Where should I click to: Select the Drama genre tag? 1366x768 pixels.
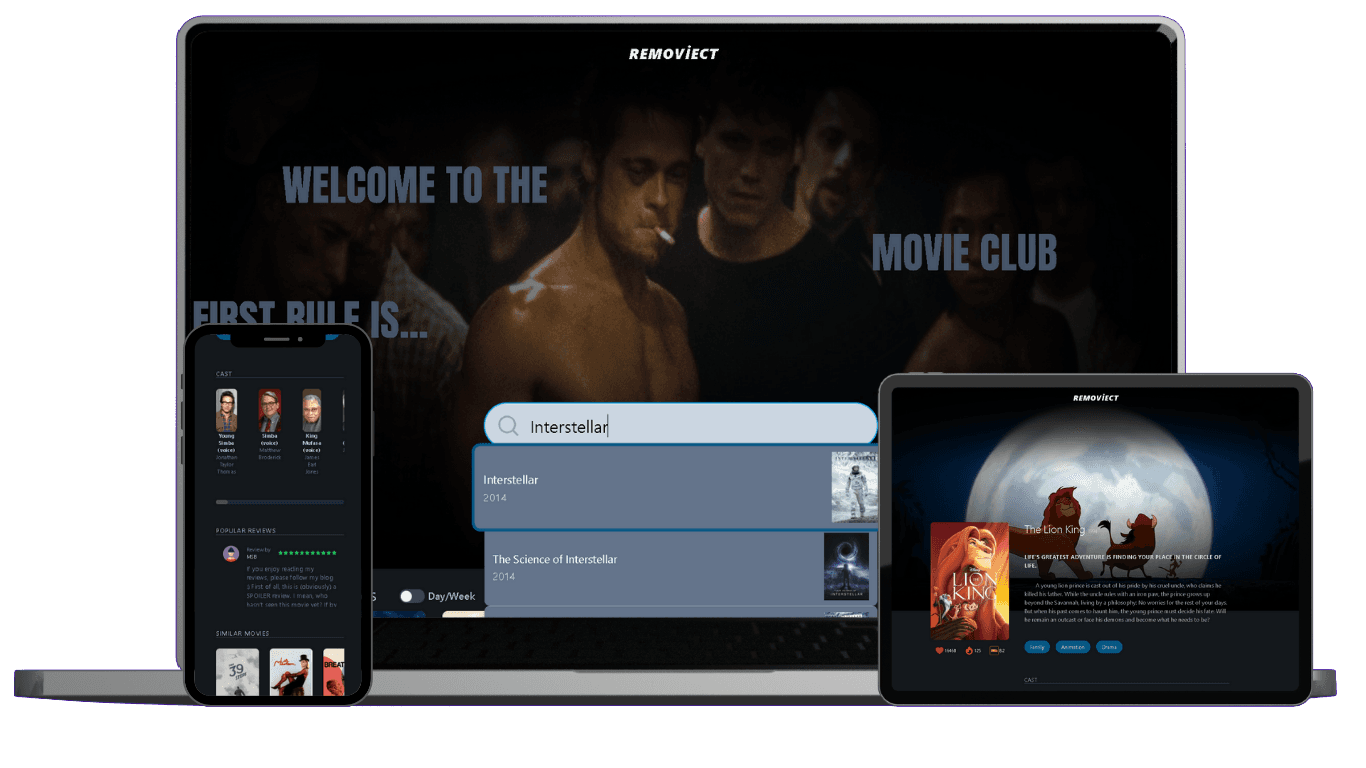coord(1109,647)
